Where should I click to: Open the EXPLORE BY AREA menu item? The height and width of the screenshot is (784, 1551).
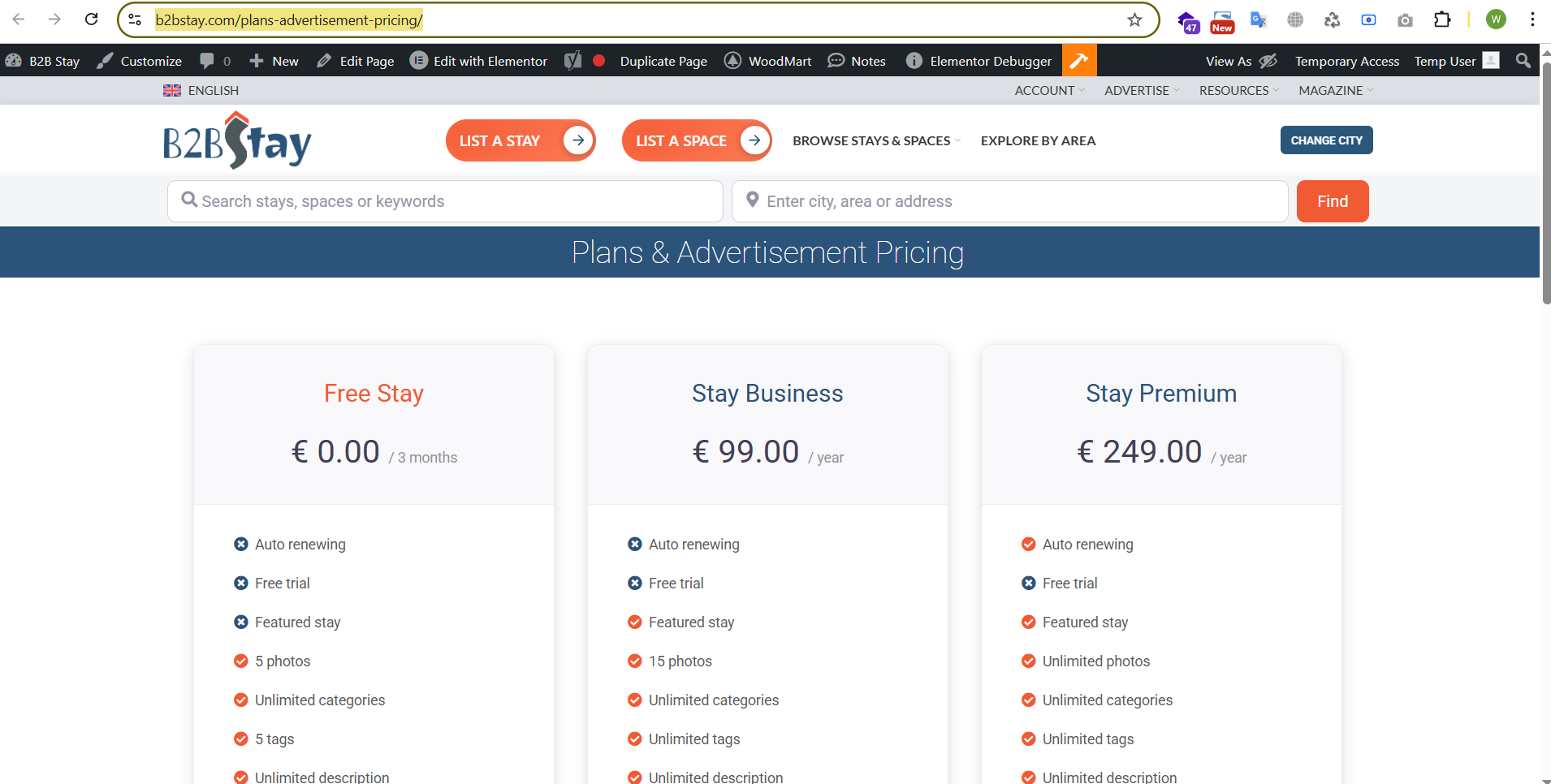[1038, 141]
